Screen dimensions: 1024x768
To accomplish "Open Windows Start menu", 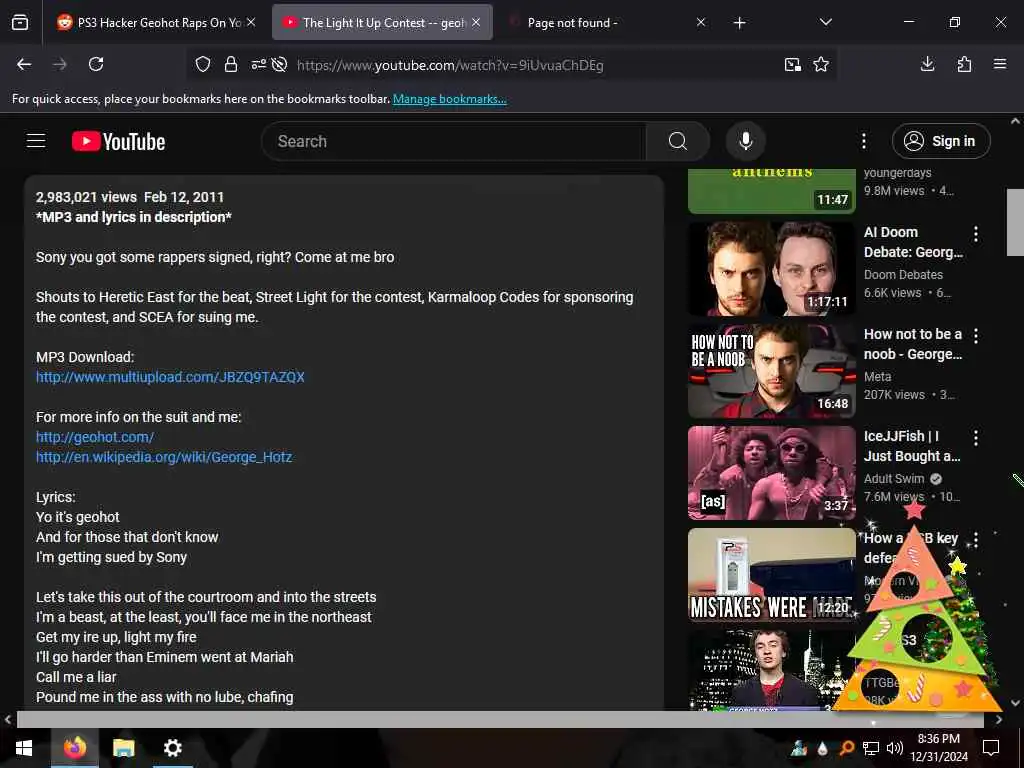I will (x=24, y=748).
